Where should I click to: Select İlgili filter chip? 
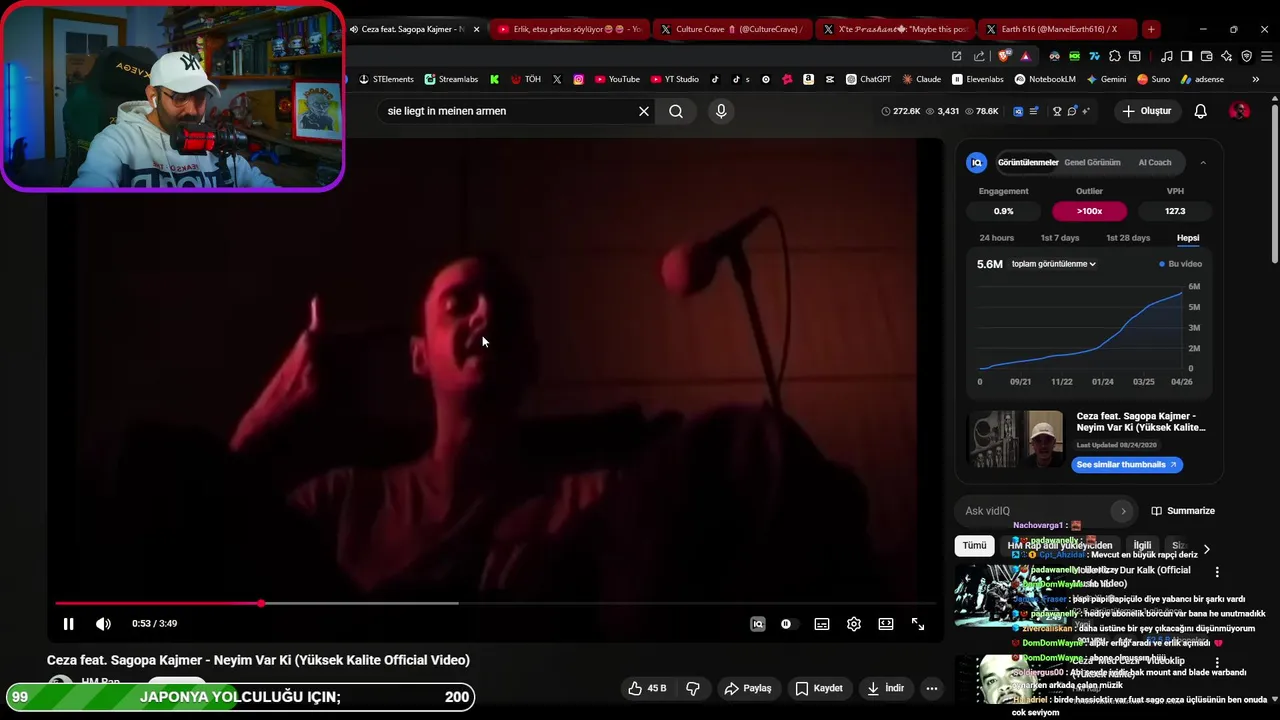[1142, 546]
